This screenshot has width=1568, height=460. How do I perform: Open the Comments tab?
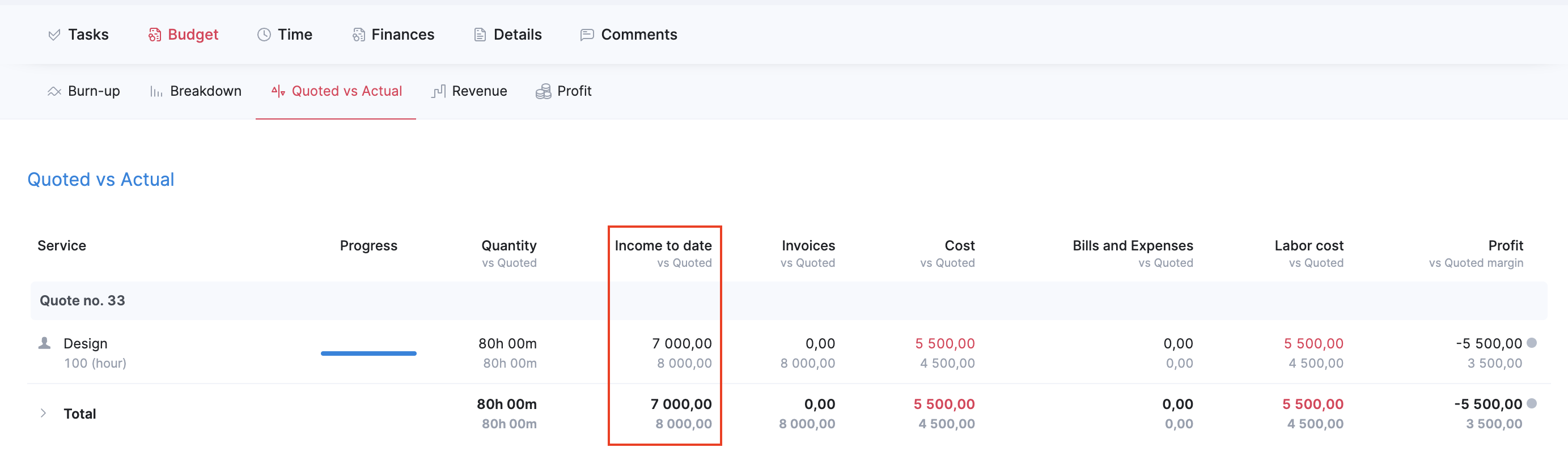[629, 35]
